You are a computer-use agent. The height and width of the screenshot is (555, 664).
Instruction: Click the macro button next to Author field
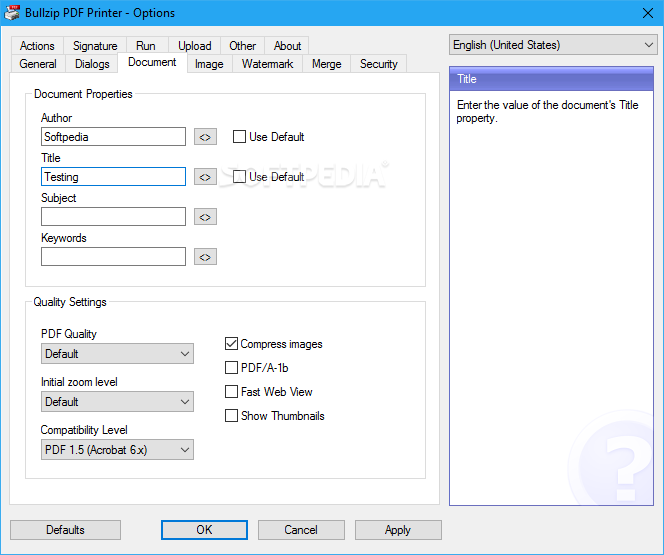point(205,137)
